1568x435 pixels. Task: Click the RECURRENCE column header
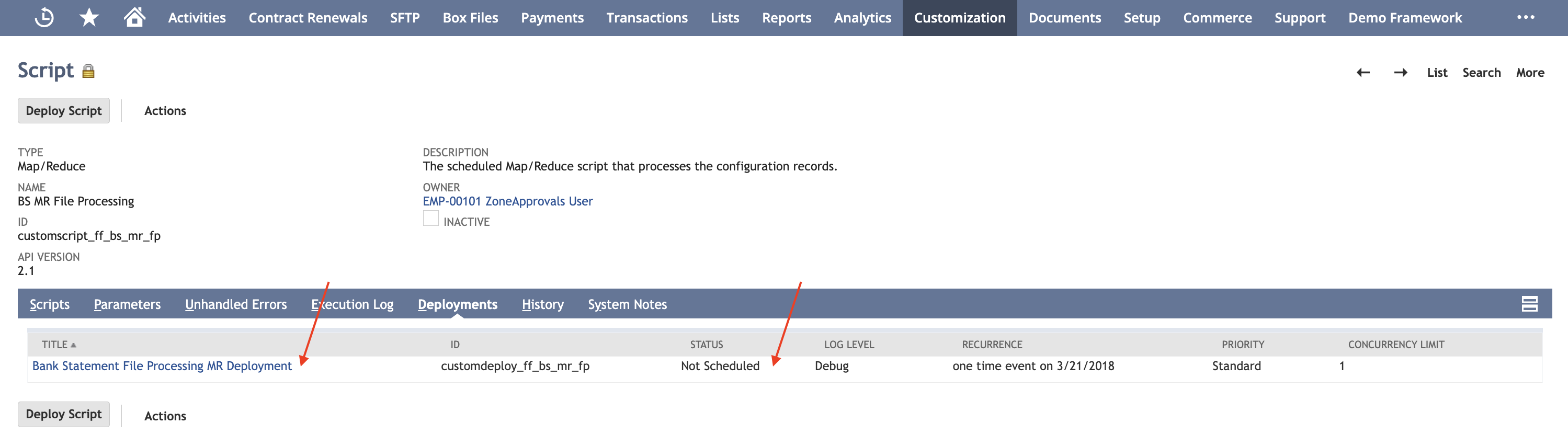[x=992, y=345]
